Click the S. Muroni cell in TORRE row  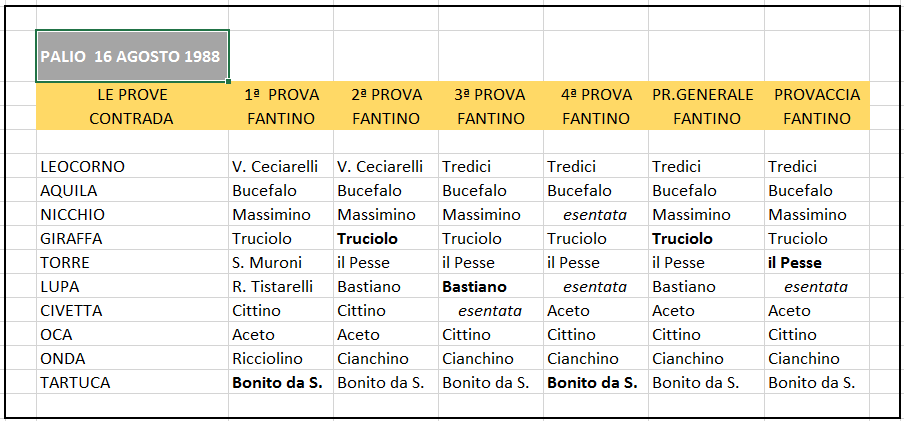click(281, 263)
